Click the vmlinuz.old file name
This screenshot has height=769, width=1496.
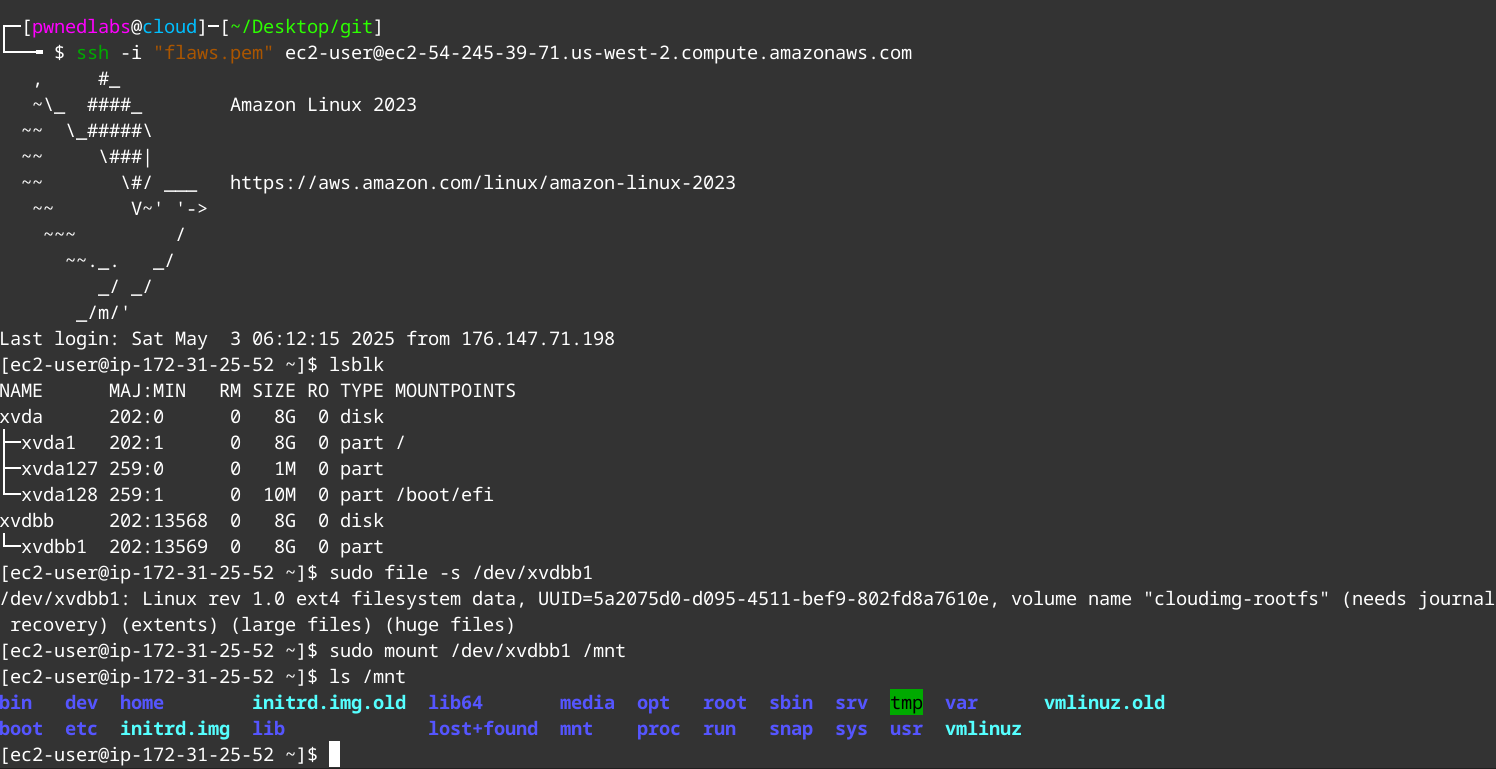coord(1104,703)
